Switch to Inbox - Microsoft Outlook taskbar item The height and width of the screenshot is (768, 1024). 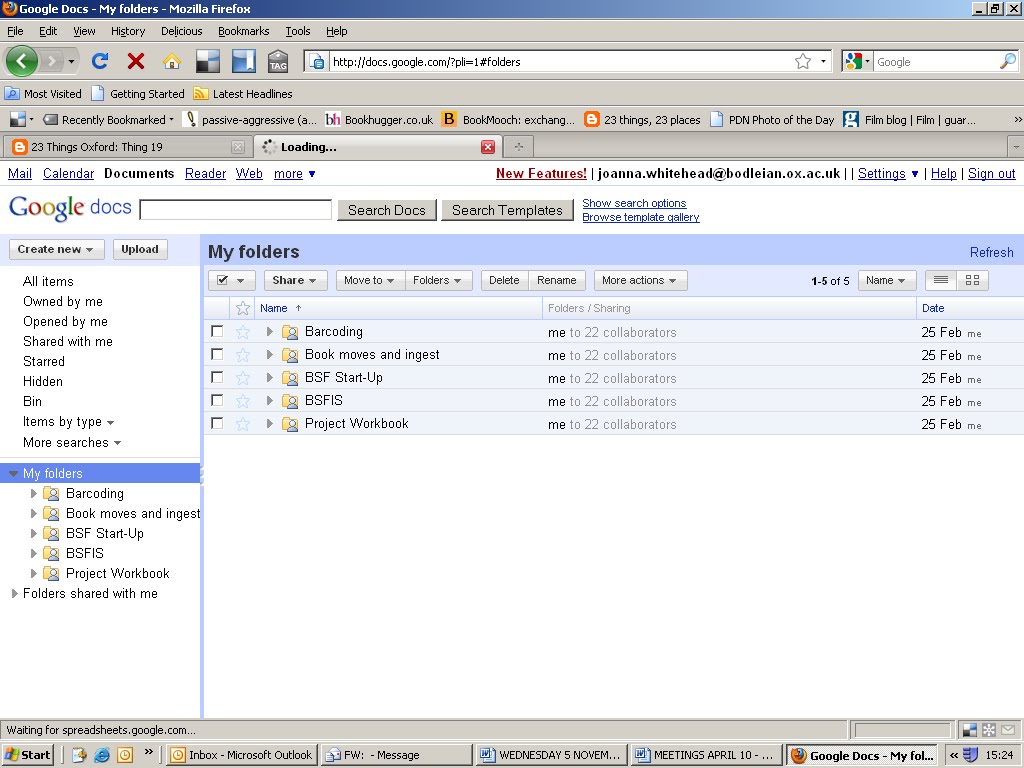coord(241,755)
